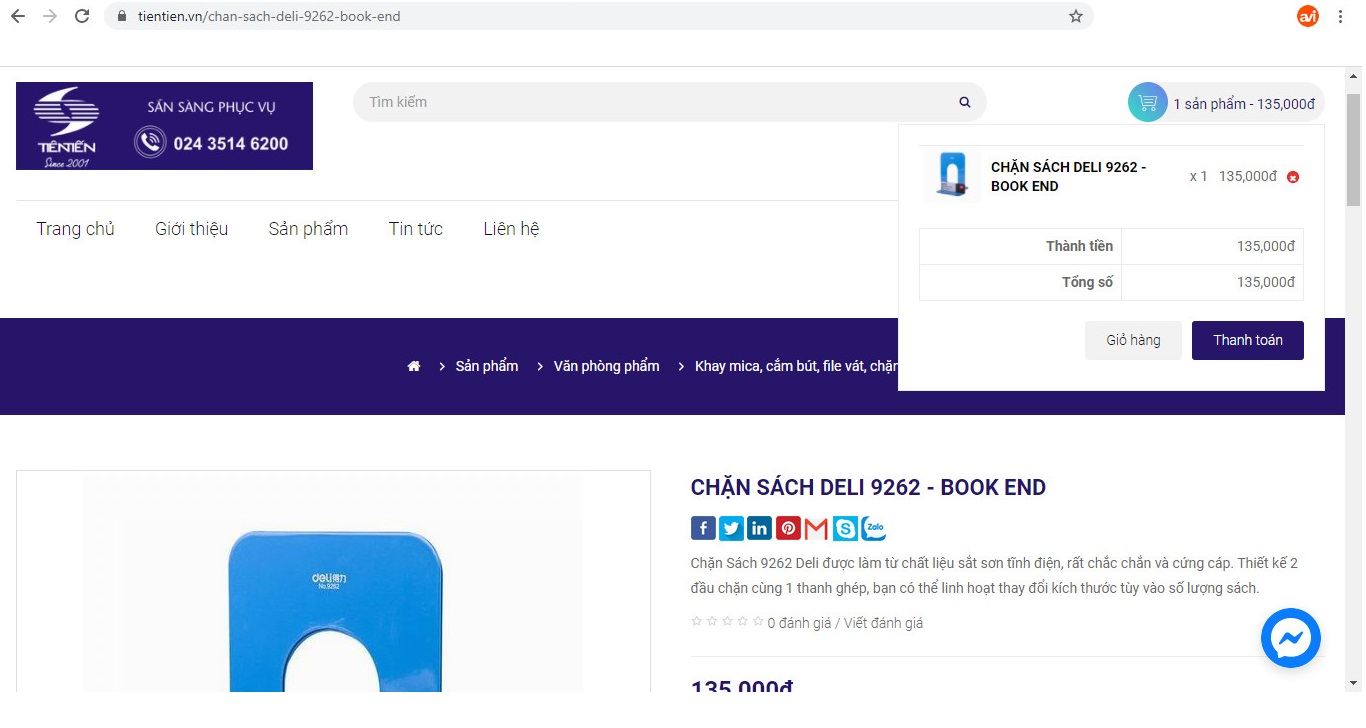
Task: Click the shopping cart icon
Action: tap(1148, 102)
